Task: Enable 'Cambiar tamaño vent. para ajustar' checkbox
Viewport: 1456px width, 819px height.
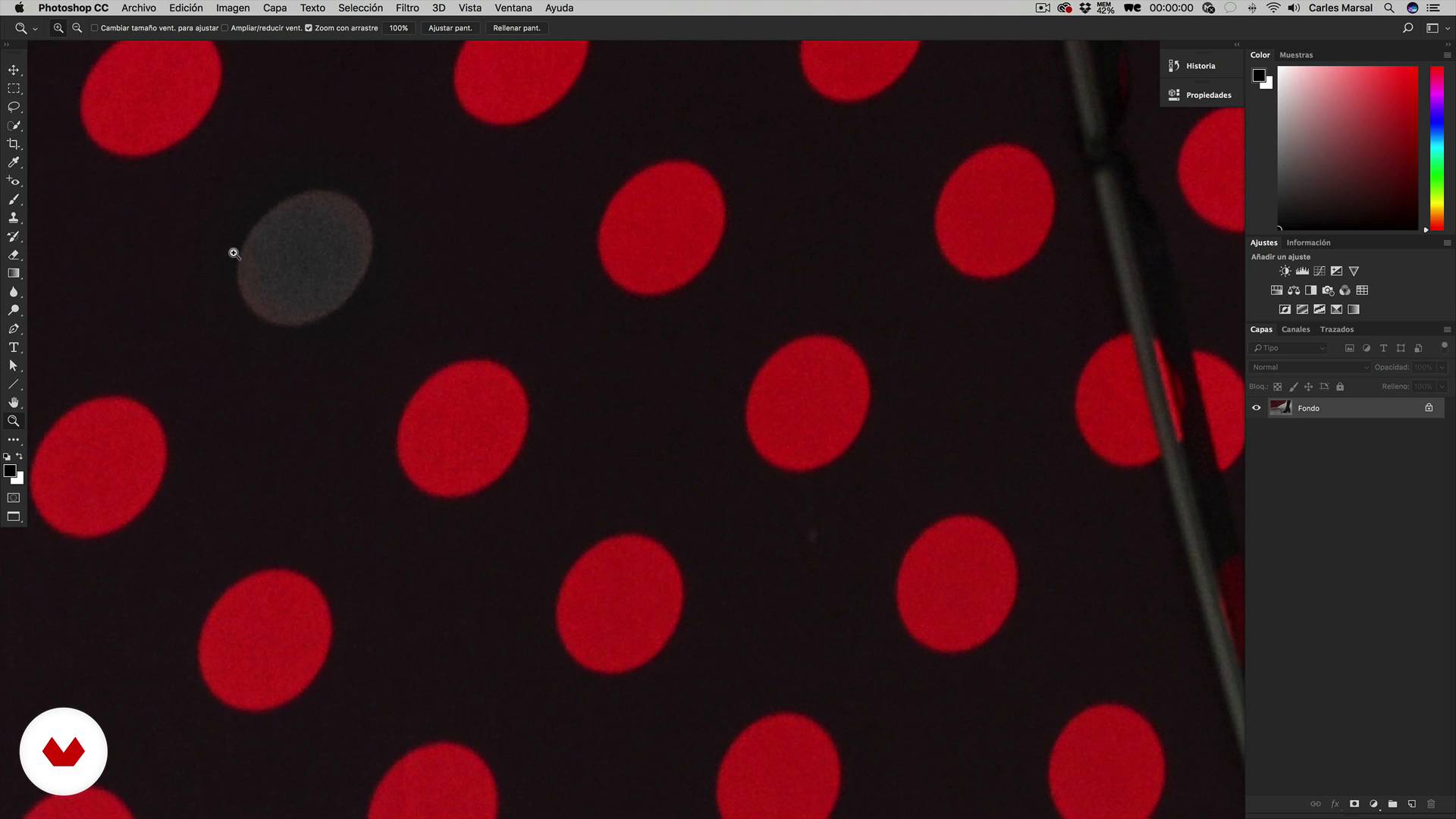Action: click(x=95, y=28)
